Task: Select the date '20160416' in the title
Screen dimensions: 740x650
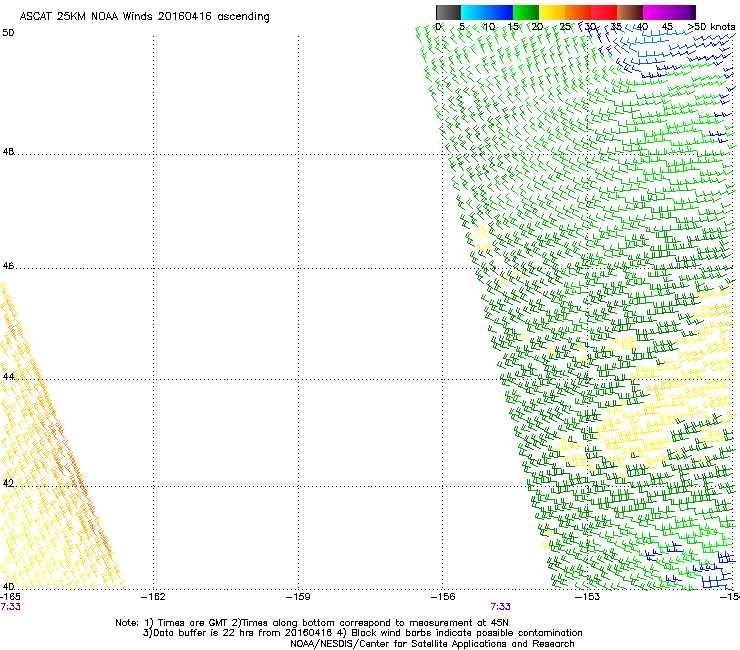Action: pyautogui.click(x=185, y=16)
